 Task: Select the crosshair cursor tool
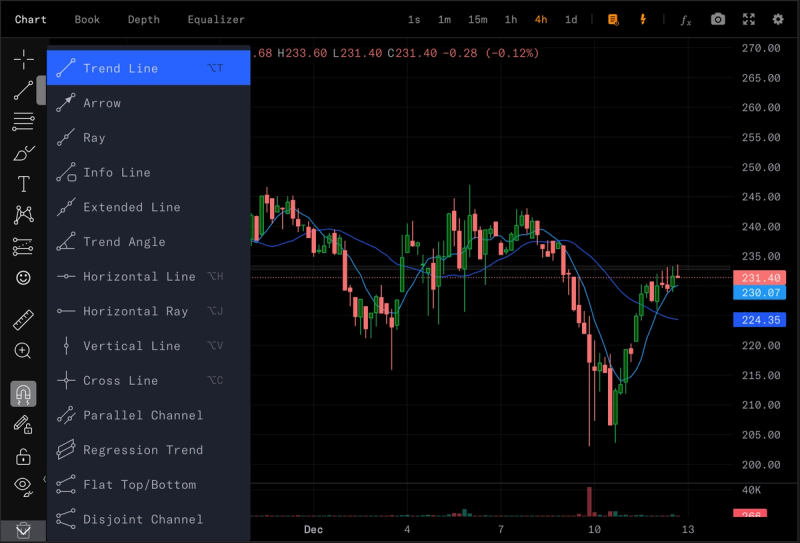tap(23, 59)
